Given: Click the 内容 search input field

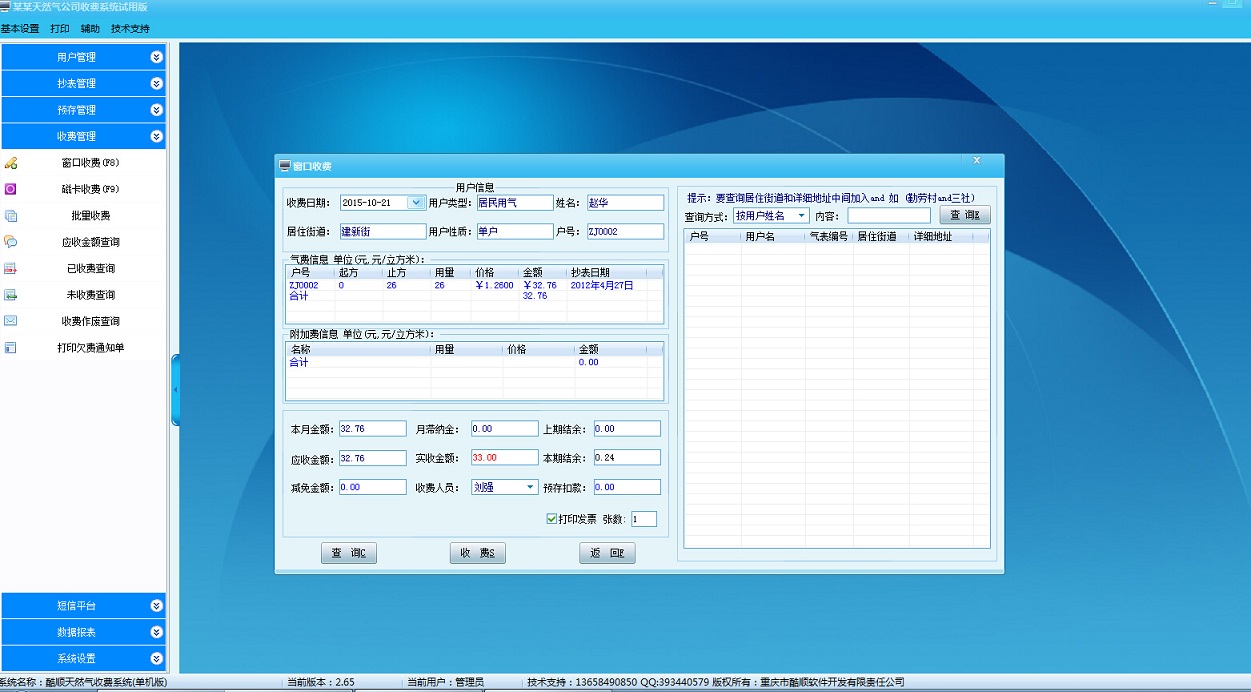Looking at the screenshot, I should pos(889,215).
